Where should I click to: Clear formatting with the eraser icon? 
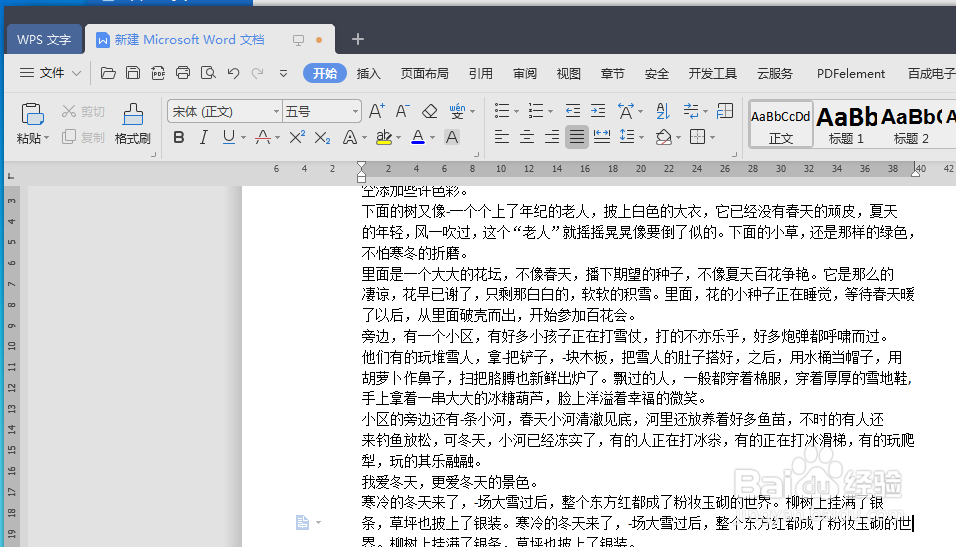coord(429,111)
